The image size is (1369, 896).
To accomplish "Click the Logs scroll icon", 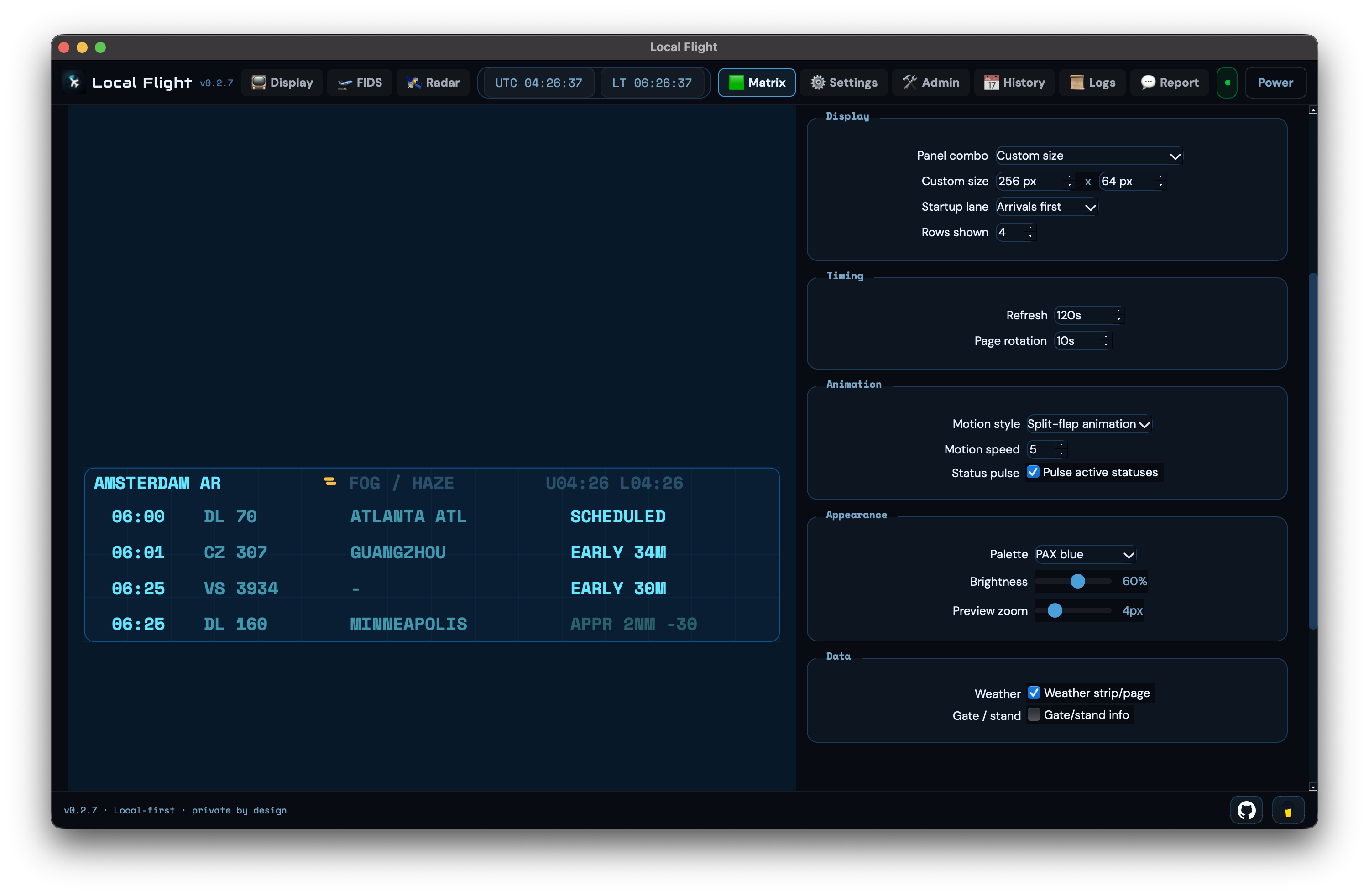I will point(1076,82).
